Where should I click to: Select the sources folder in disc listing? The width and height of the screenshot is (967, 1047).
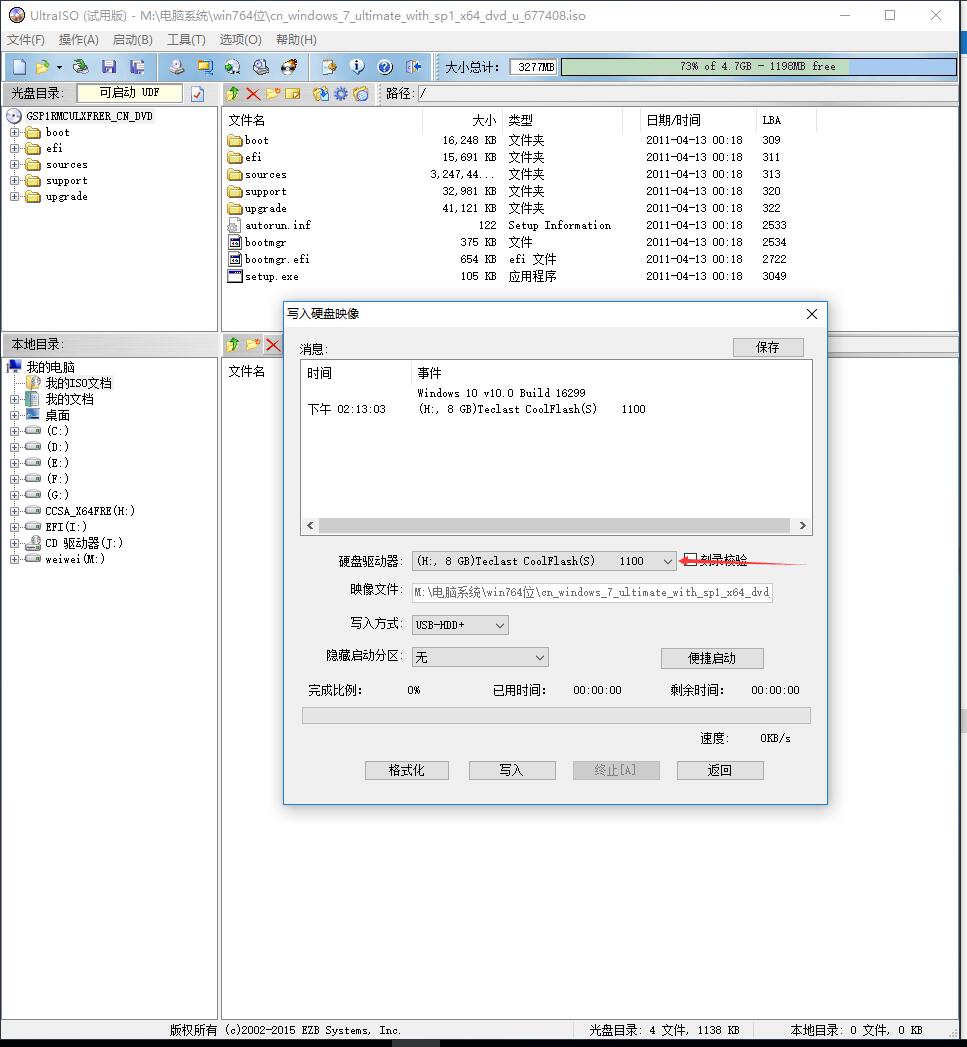point(263,174)
